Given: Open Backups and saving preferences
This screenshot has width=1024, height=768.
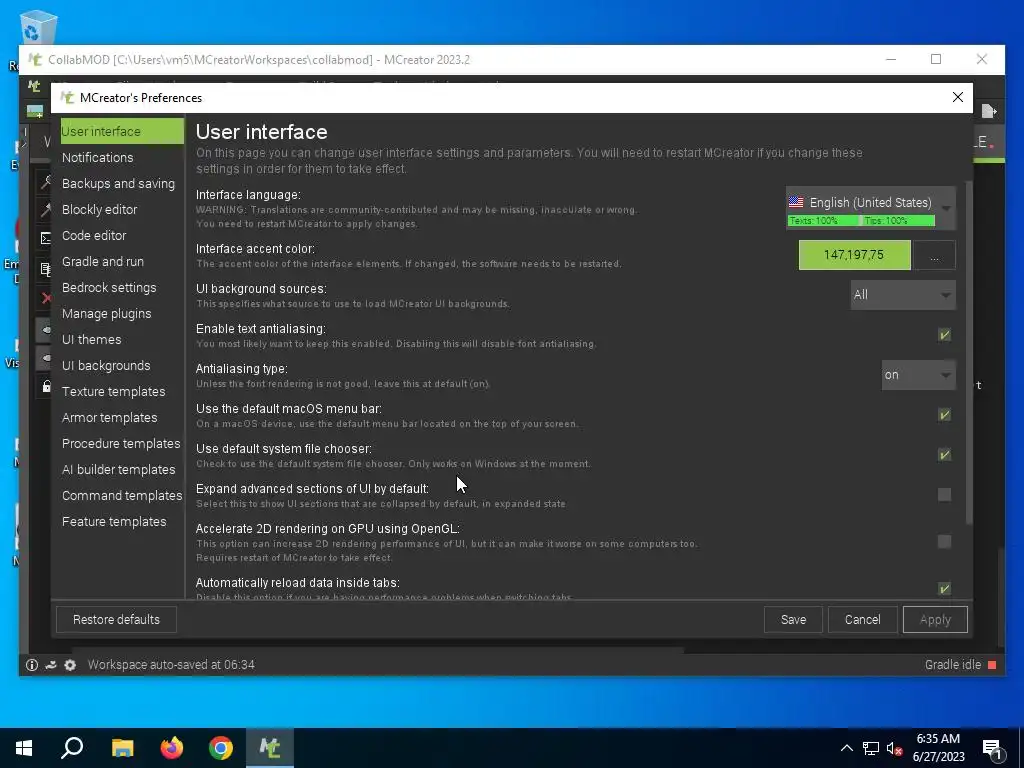Looking at the screenshot, I should (118, 184).
